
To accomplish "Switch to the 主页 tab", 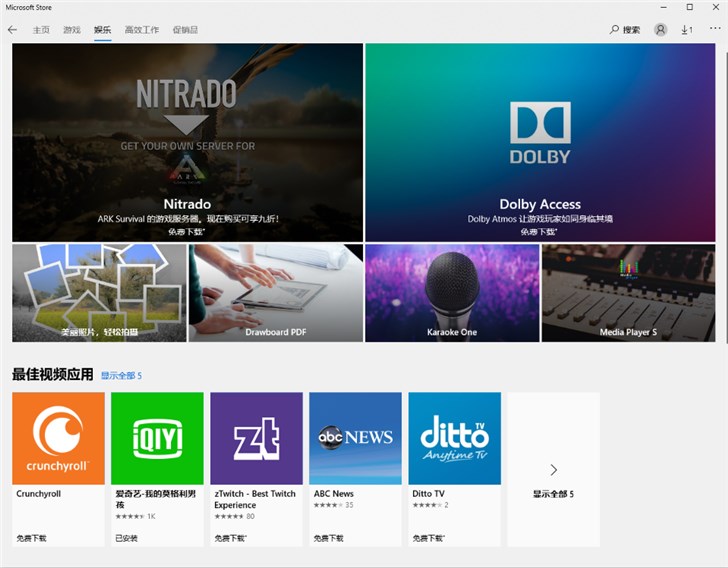I will (41, 30).
